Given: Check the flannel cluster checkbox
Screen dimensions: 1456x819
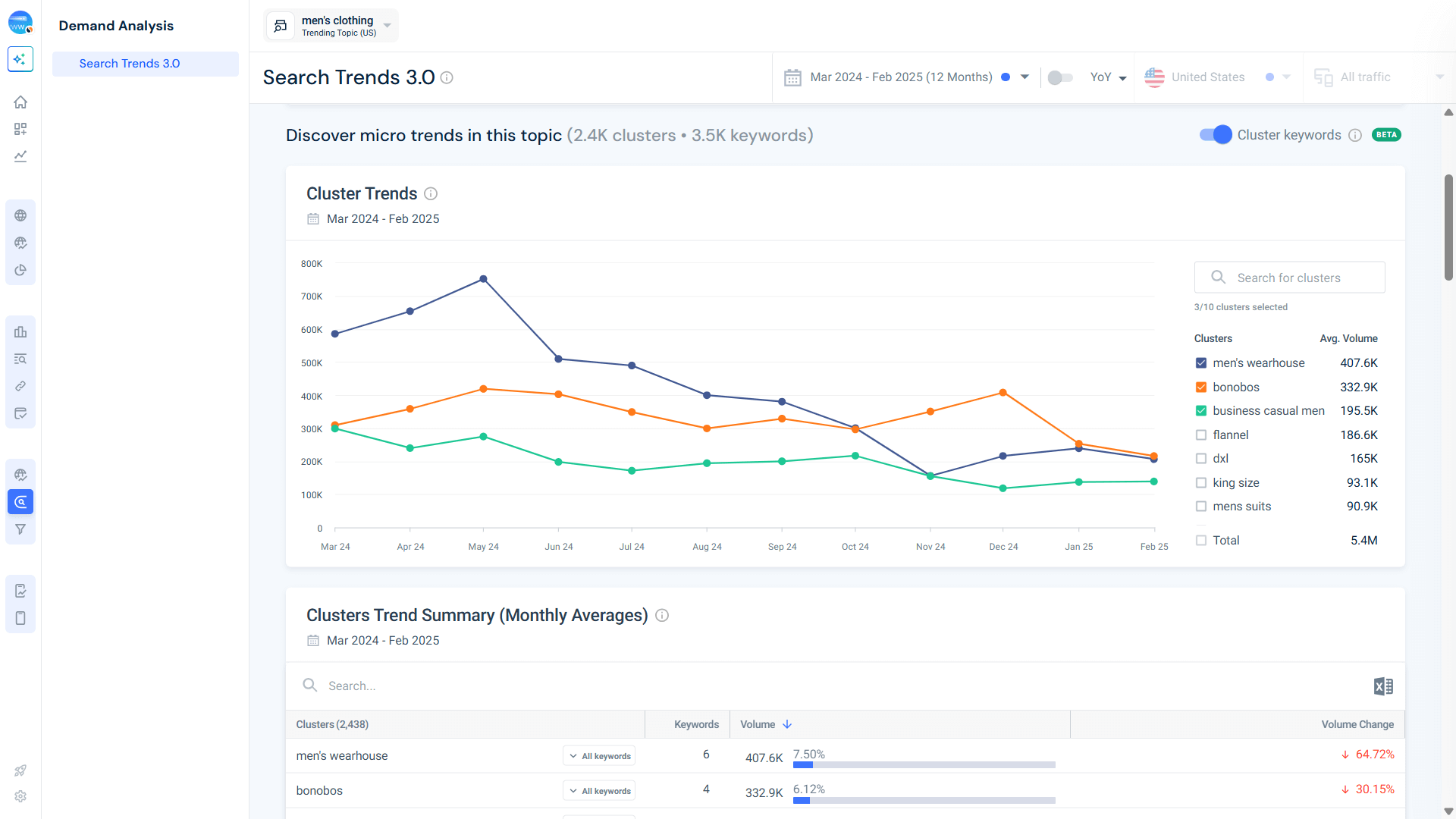Looking at the screenshot, I should click(1201, 435).
